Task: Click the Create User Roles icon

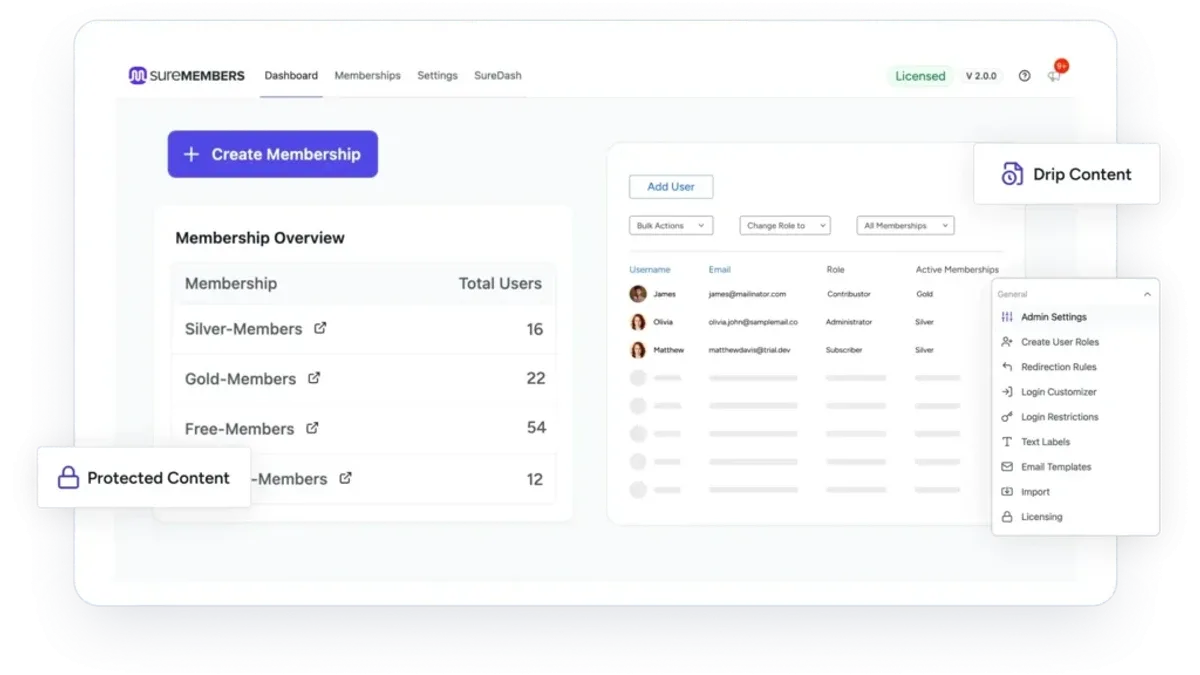Action: click(1007, 342)
